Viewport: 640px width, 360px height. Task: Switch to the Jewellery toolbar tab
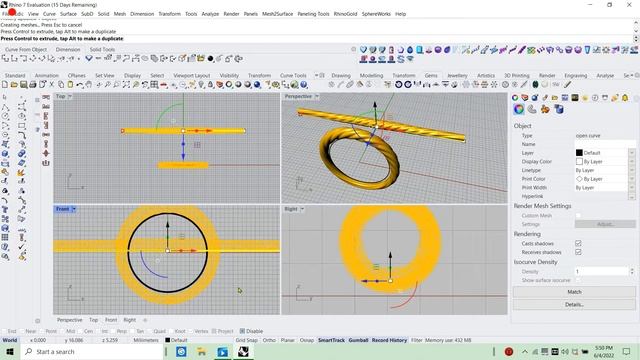point(457,76)
